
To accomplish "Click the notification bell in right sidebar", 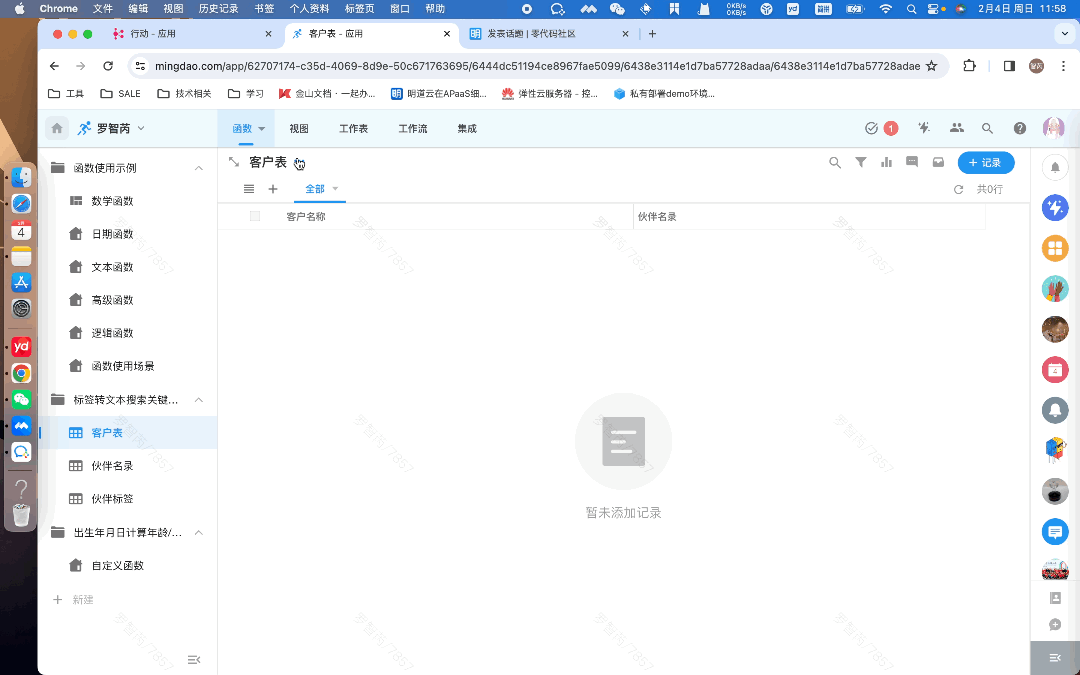I will pyautogui.click(x=1055, y=167).
